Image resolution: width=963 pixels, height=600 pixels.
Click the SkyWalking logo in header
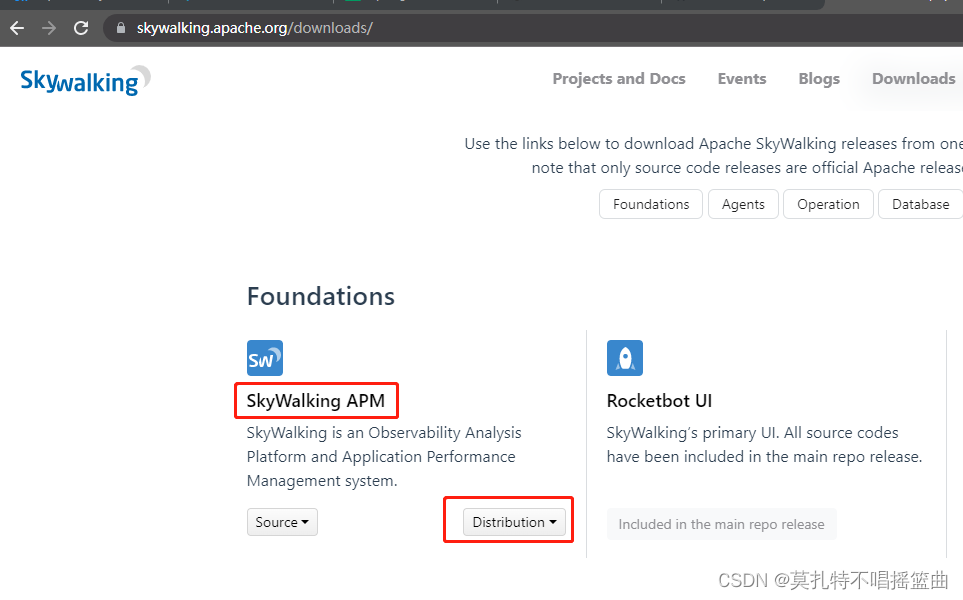coord(85,80)
